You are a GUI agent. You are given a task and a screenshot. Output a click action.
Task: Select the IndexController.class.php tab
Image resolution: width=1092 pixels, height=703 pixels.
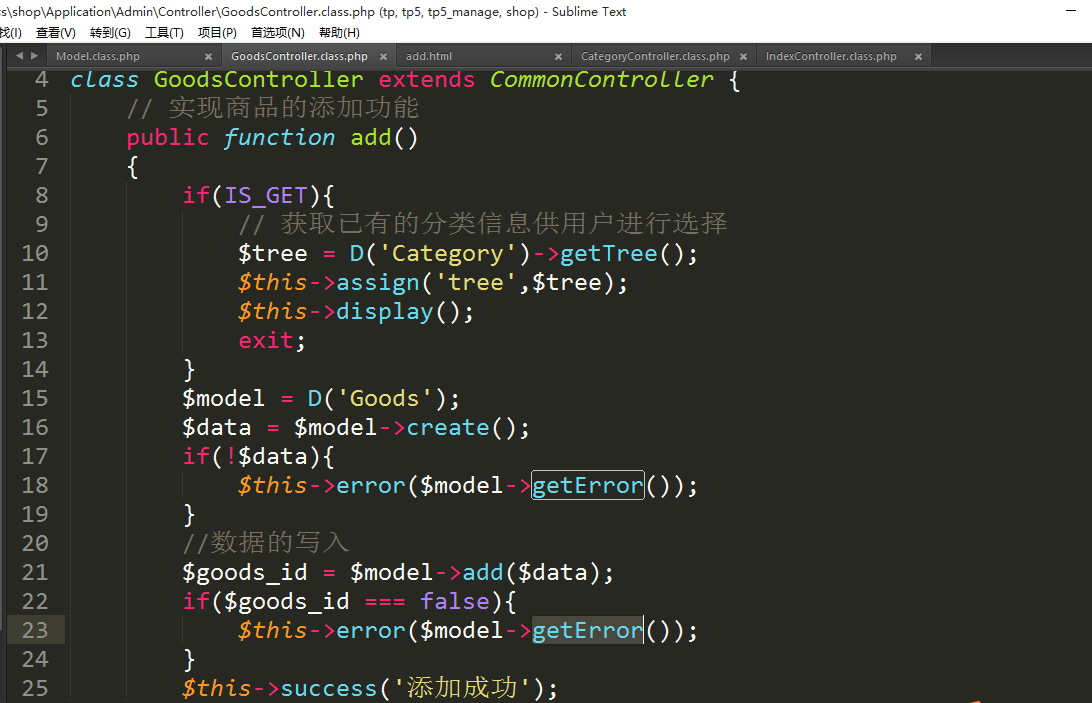coord(830,57)
